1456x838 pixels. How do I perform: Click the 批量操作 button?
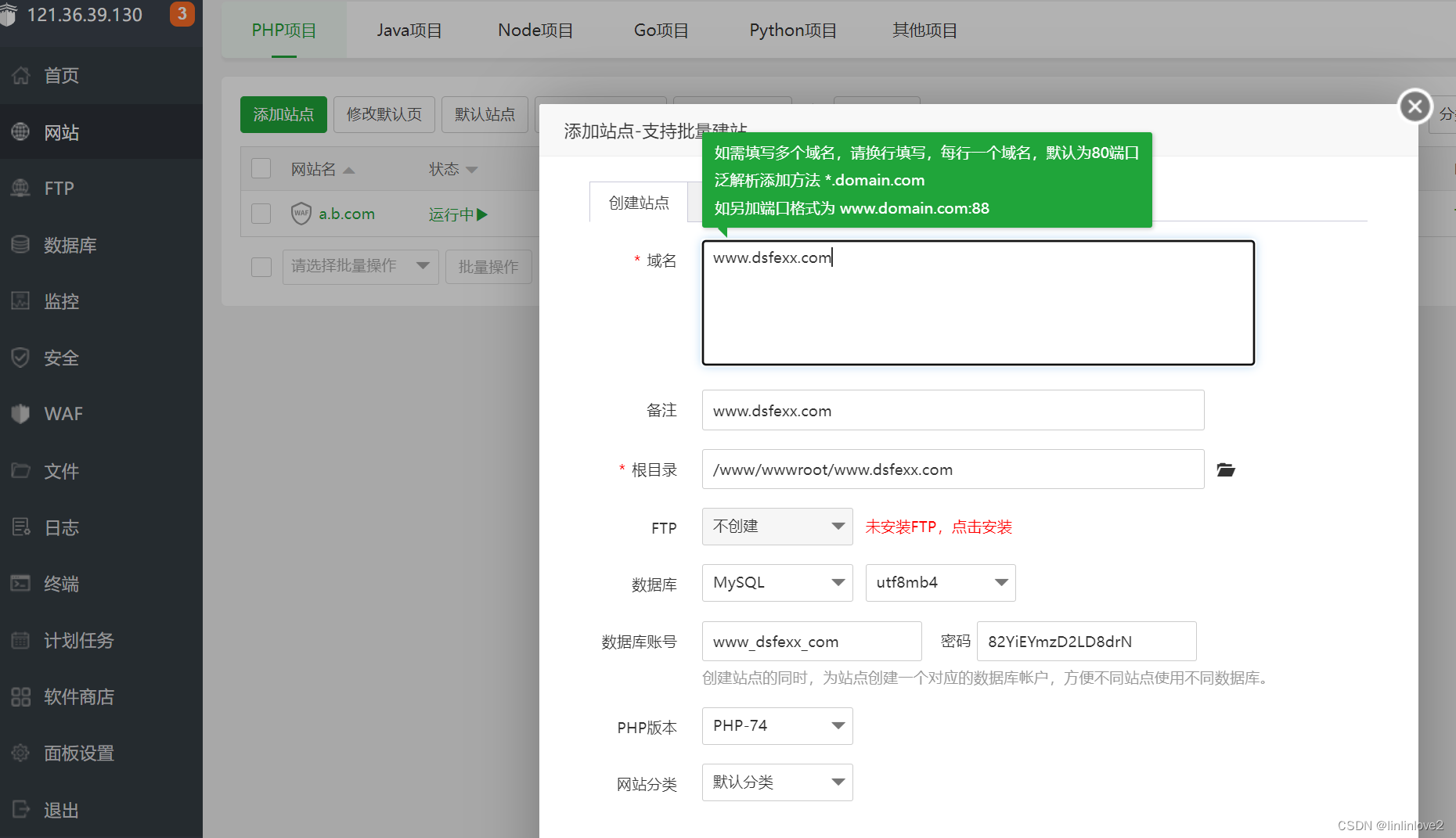point(488,267)
